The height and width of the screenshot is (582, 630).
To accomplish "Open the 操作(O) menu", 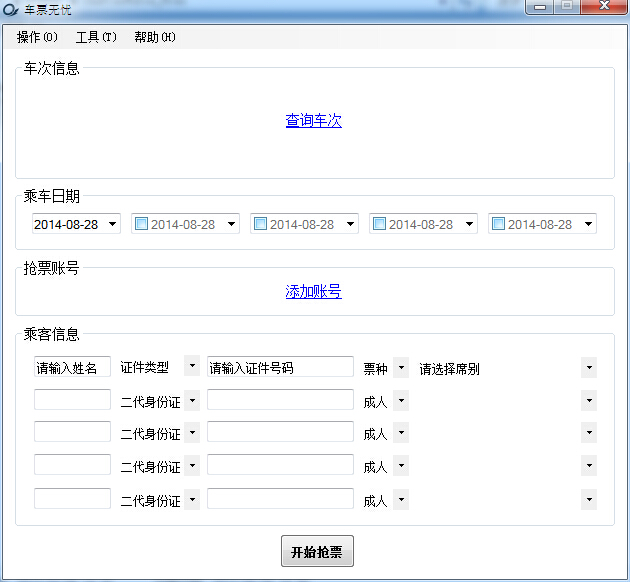I will click(37, 37).
